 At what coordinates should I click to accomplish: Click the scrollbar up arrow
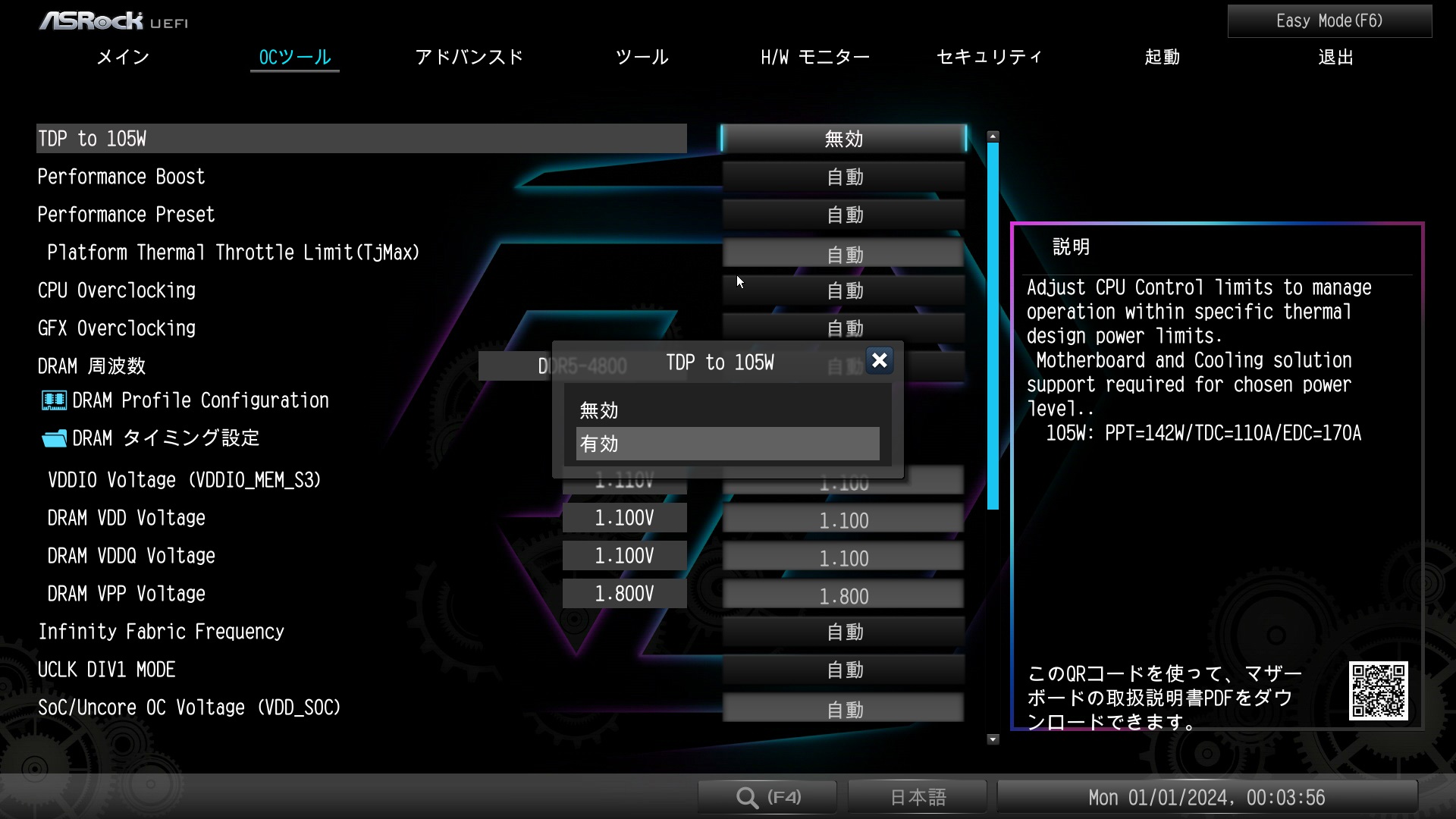tap(991, 135)
